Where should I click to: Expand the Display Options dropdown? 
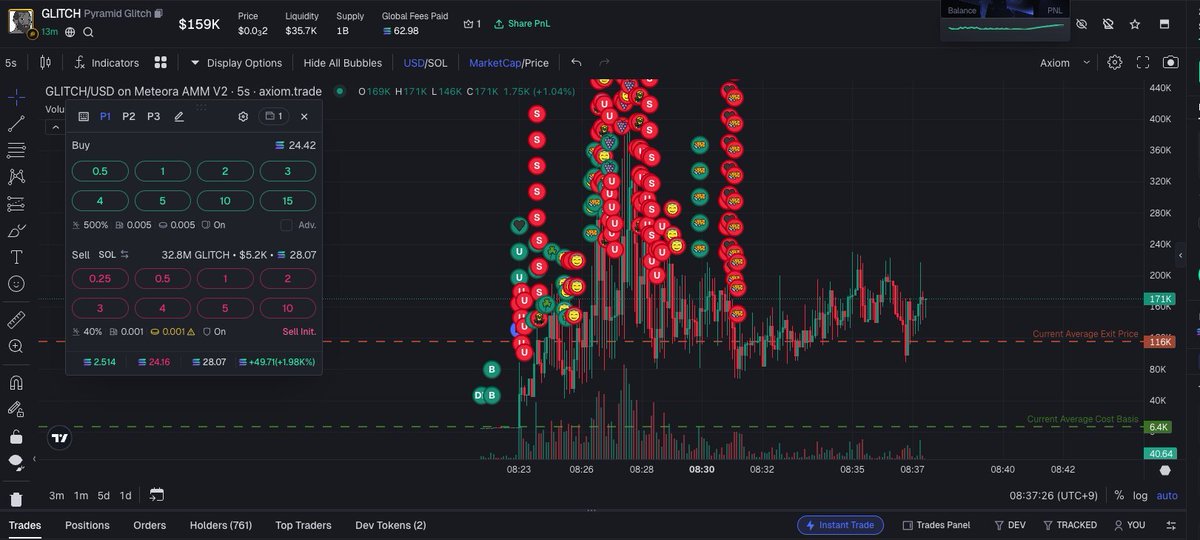pos(236,62)
